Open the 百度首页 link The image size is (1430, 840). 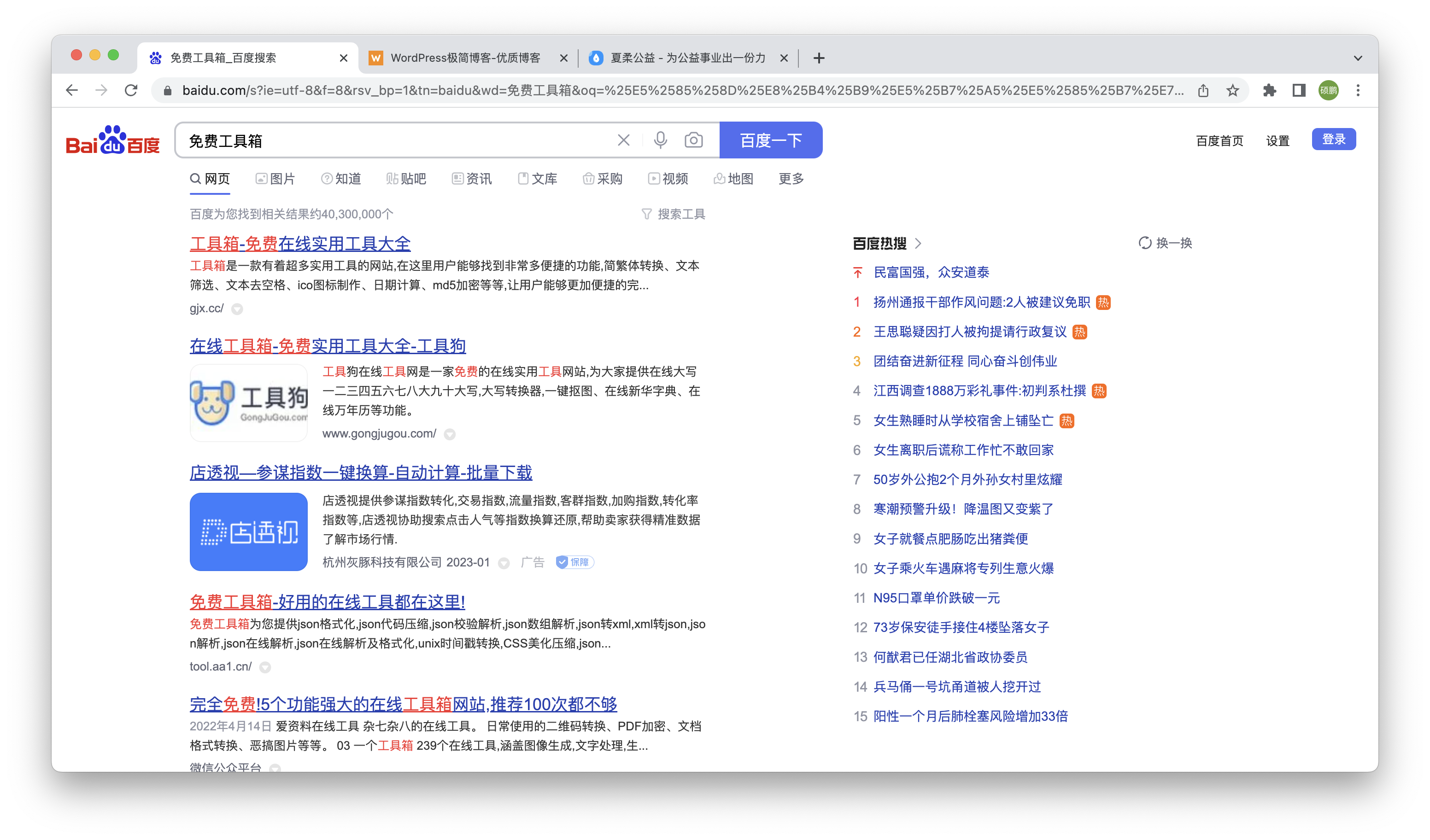(1219, 140)
